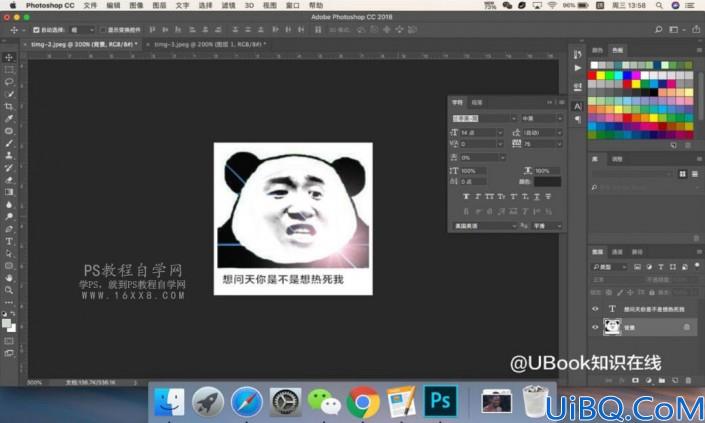
Task: Select the Clone Stamp tool
Action: coord(9,156)
